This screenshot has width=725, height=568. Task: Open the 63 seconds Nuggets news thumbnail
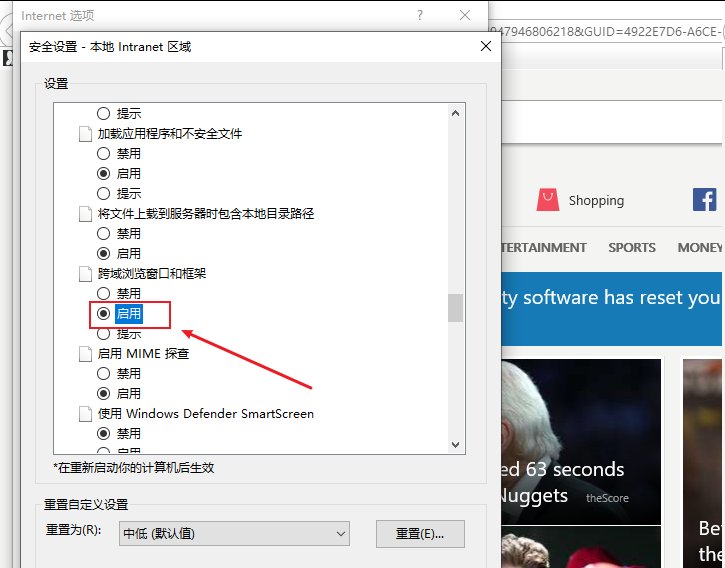point(581,442)
